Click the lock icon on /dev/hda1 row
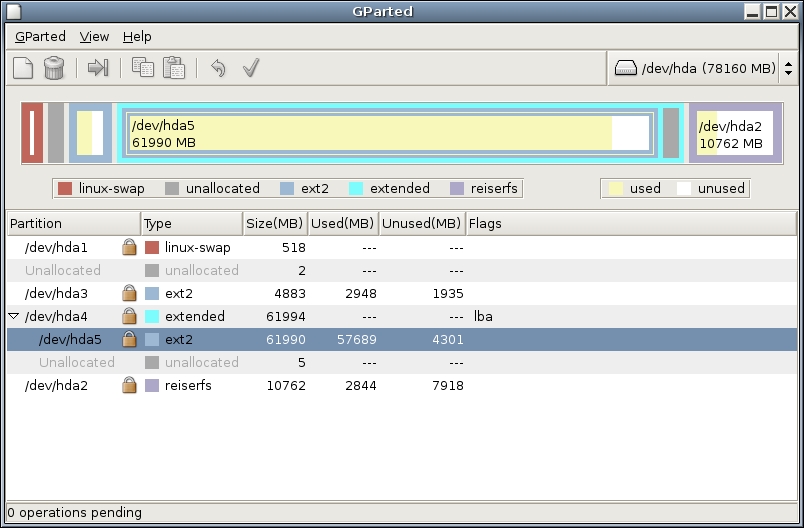Viewport: 804px width, 528px height. pos(129,247)
